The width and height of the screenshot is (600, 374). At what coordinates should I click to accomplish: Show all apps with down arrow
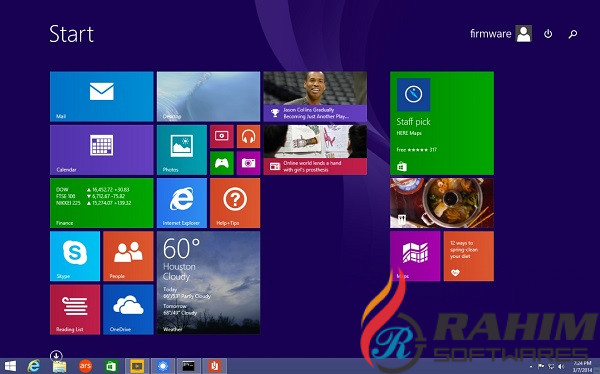pyautogui.click(x=56, y=356)
